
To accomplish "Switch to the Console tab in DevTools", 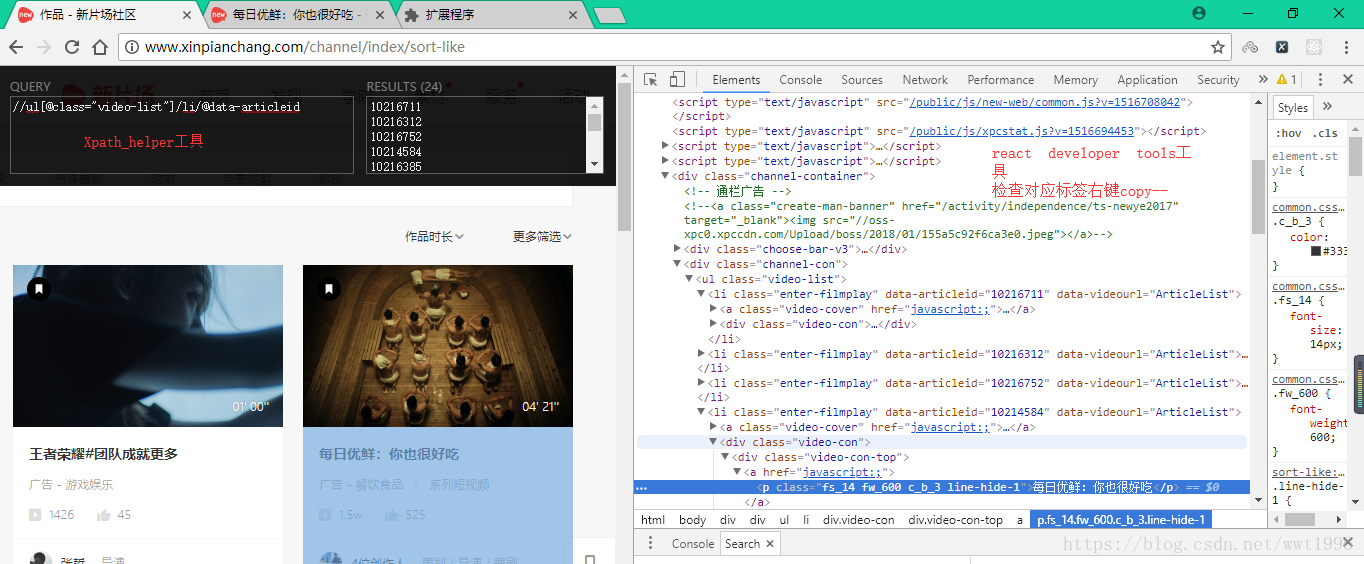I will (x=801, y=80).
